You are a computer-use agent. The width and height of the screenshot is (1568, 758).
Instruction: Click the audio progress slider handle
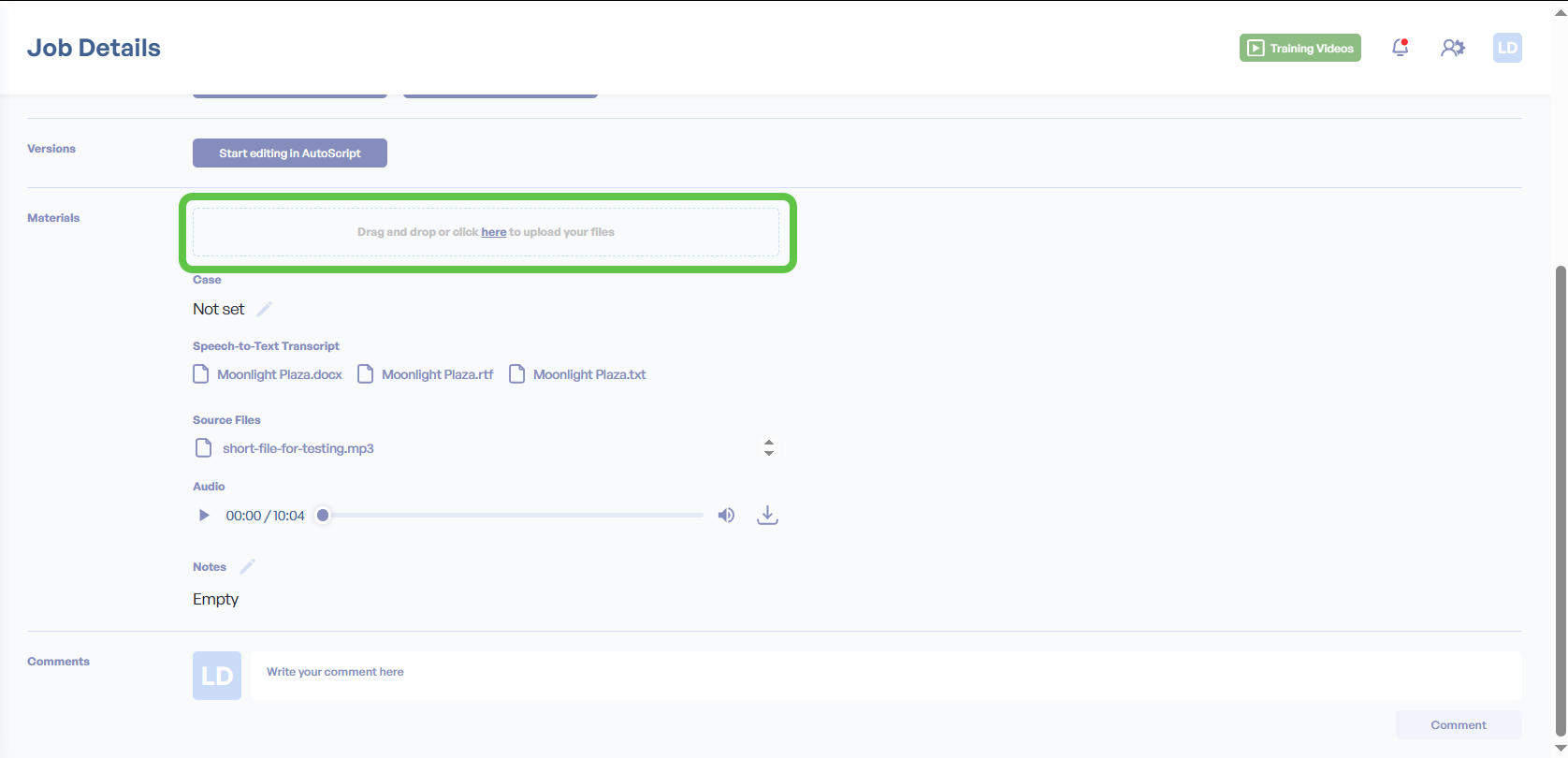pos(323,516)
